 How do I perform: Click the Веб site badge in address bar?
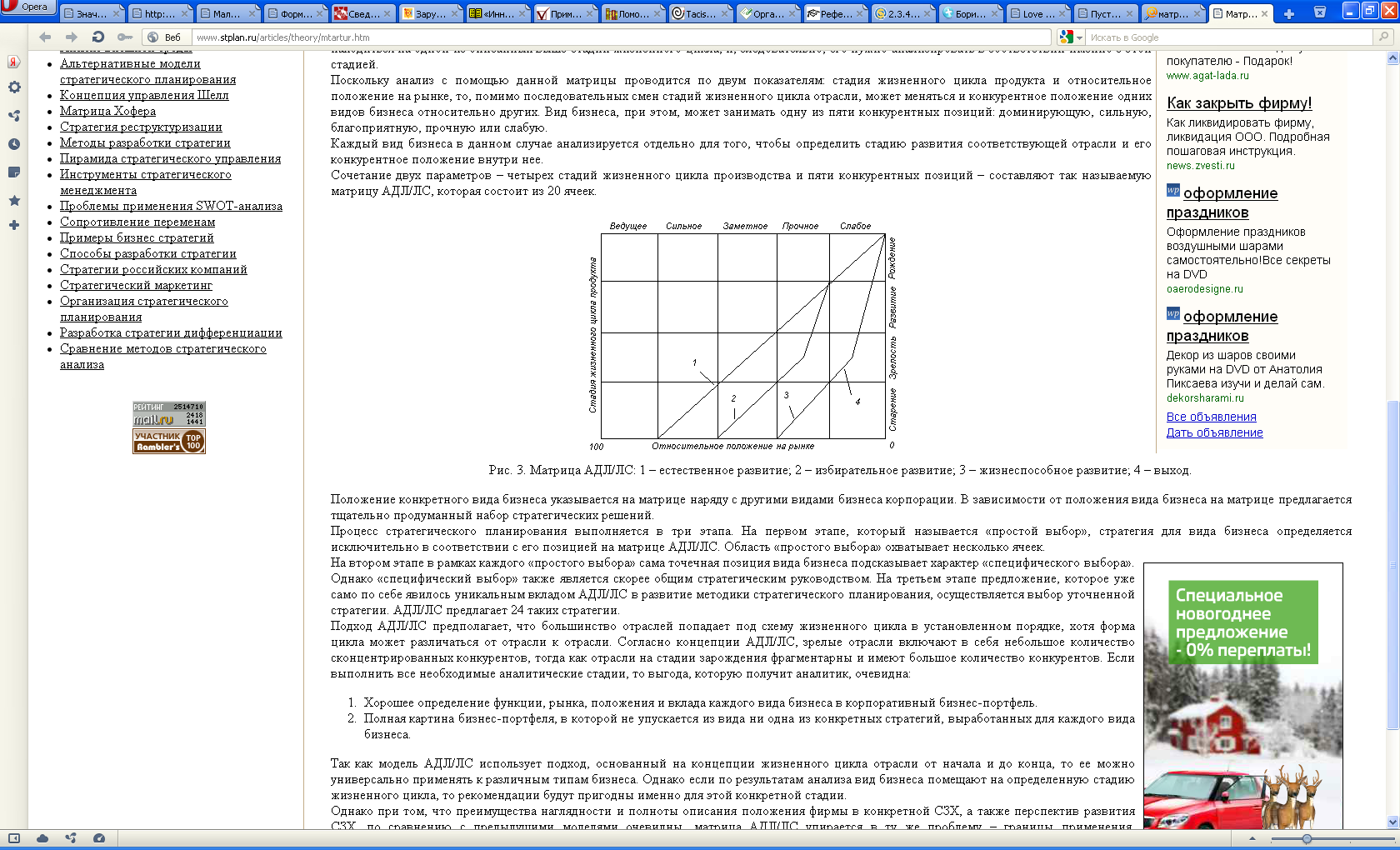point(164,37)
